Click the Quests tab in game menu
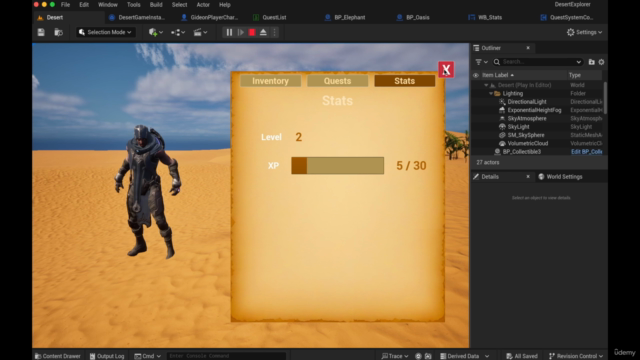The height and width of the screenshot is (360, 640). [x=337, y=81]
